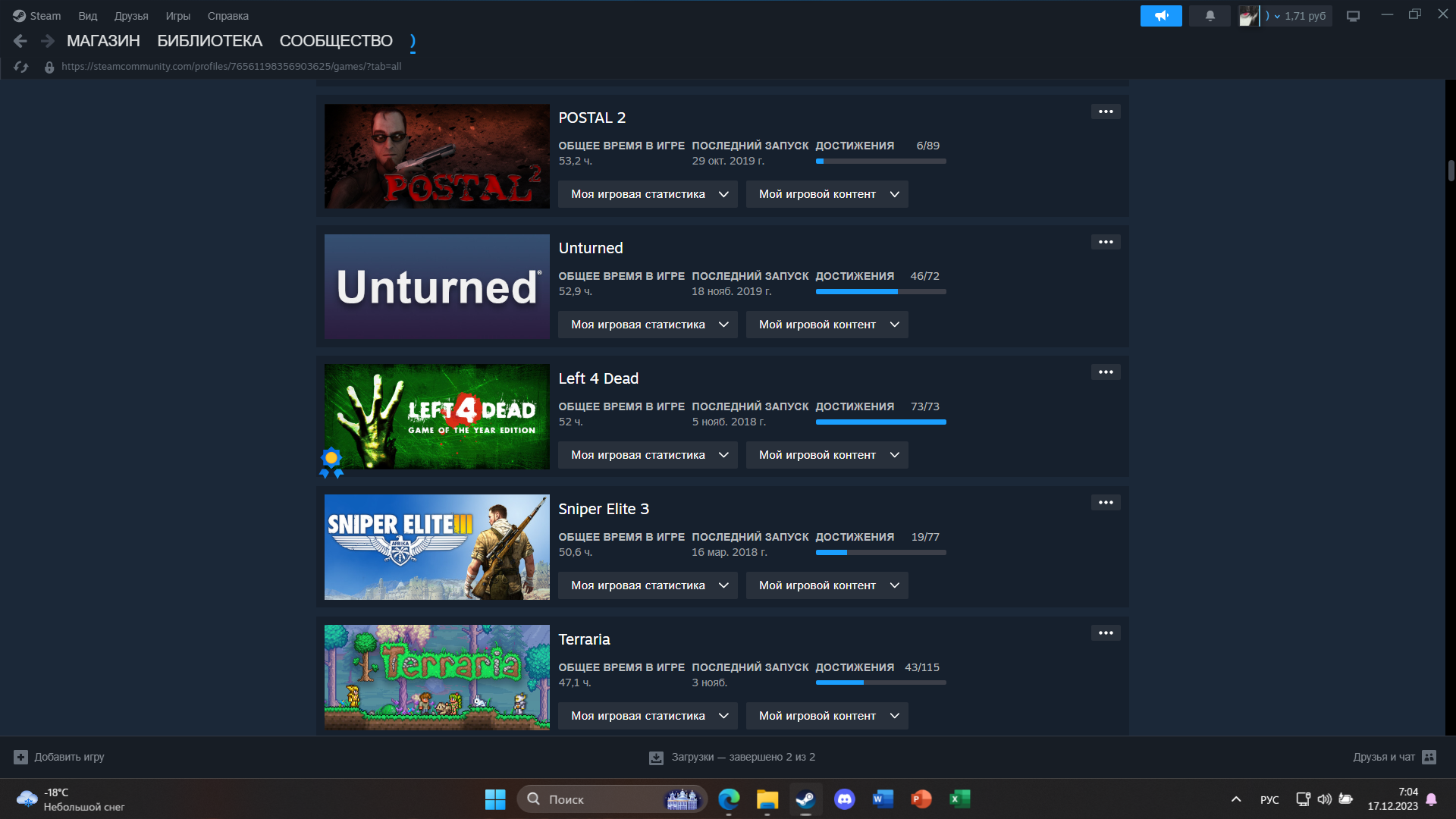
Task: Open the Left 4 Dead title link
Action: pyautogui.click(x=598, y=378)
